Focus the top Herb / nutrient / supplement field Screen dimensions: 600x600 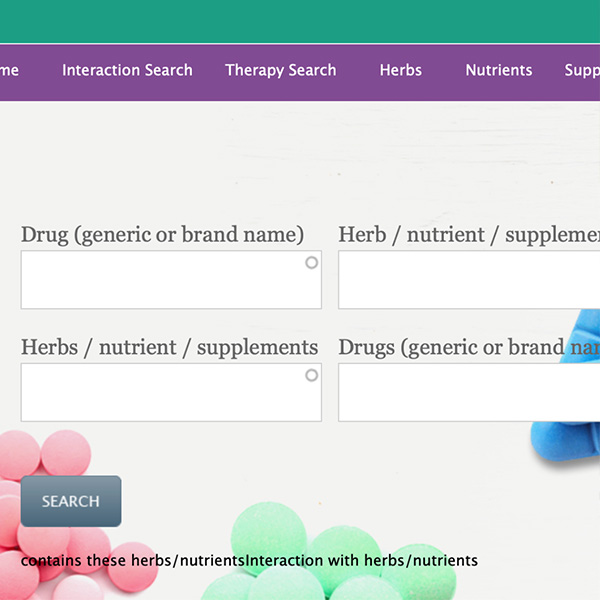tap(468, 280)
